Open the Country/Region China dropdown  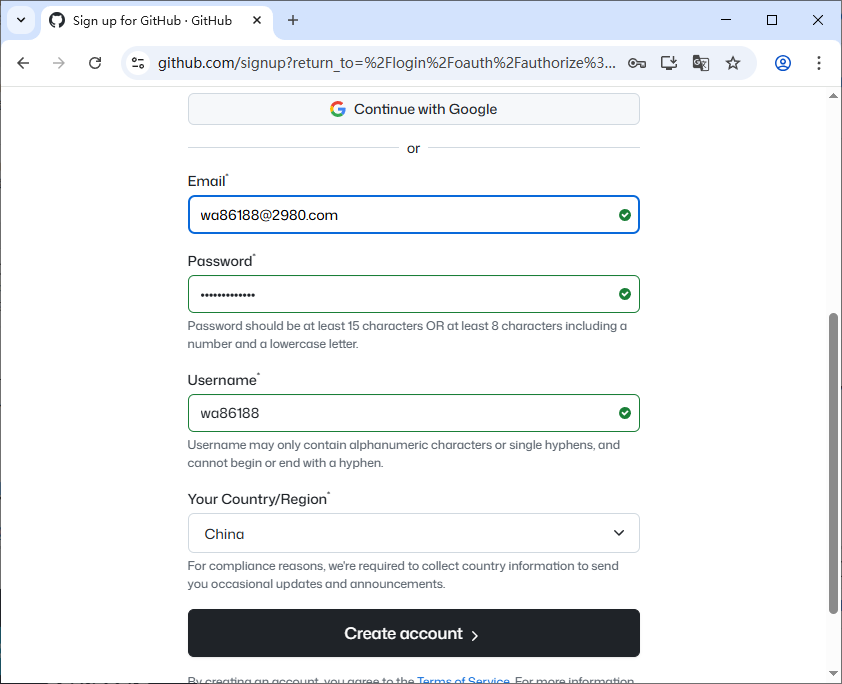click(x=413, y=533)
